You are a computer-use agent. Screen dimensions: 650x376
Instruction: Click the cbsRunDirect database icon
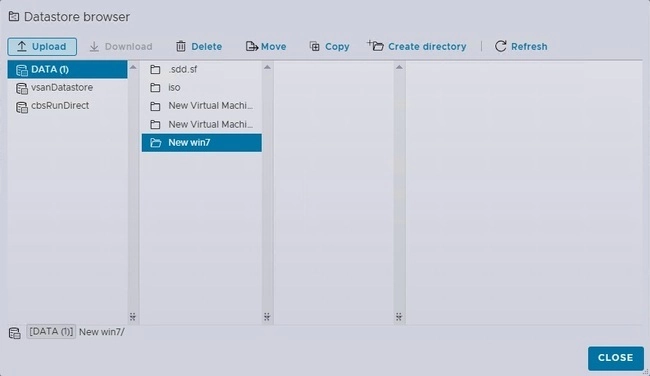22,107
